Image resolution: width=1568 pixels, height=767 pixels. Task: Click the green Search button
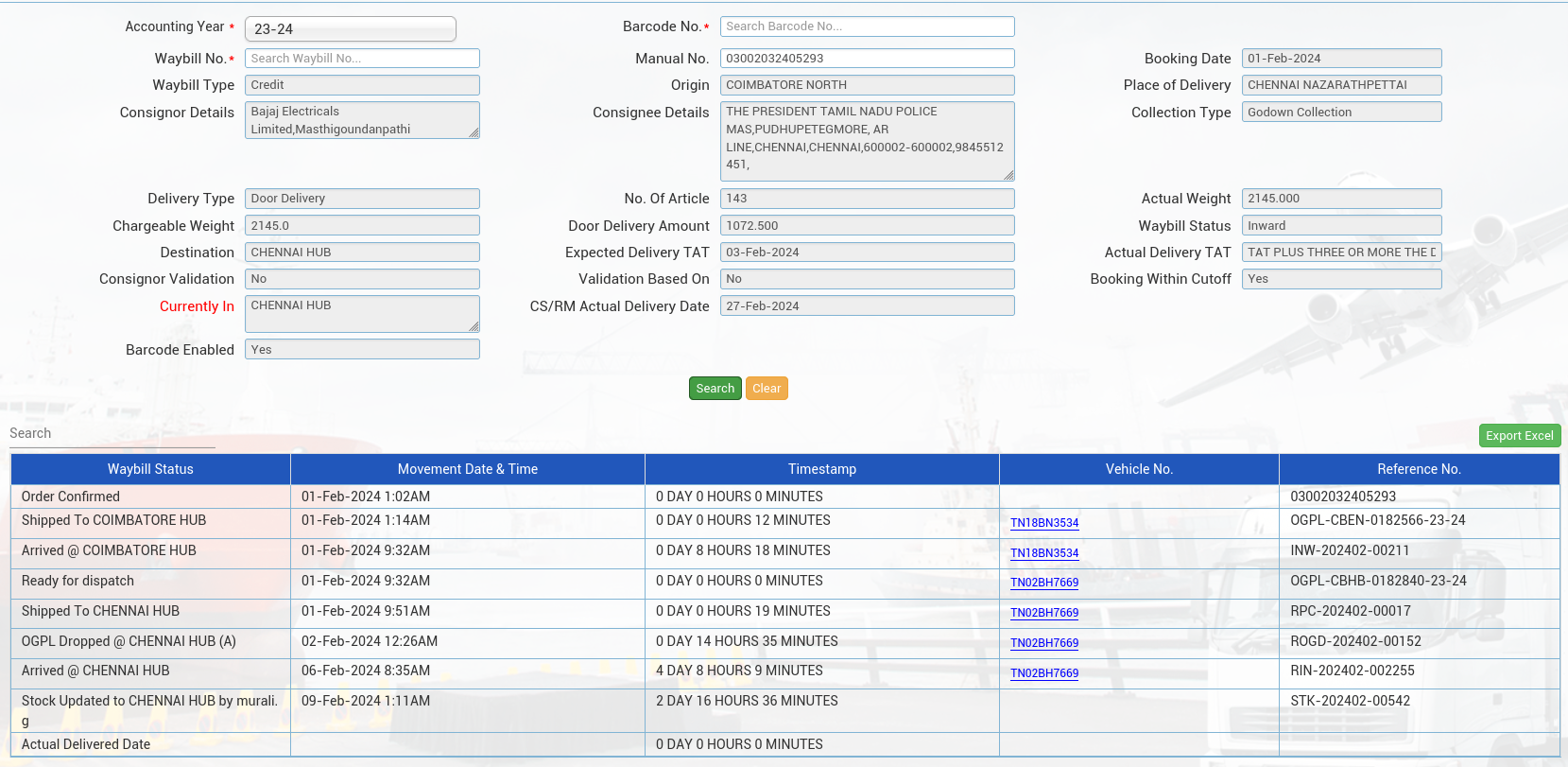pyautogui.click(x=715, y=389)
